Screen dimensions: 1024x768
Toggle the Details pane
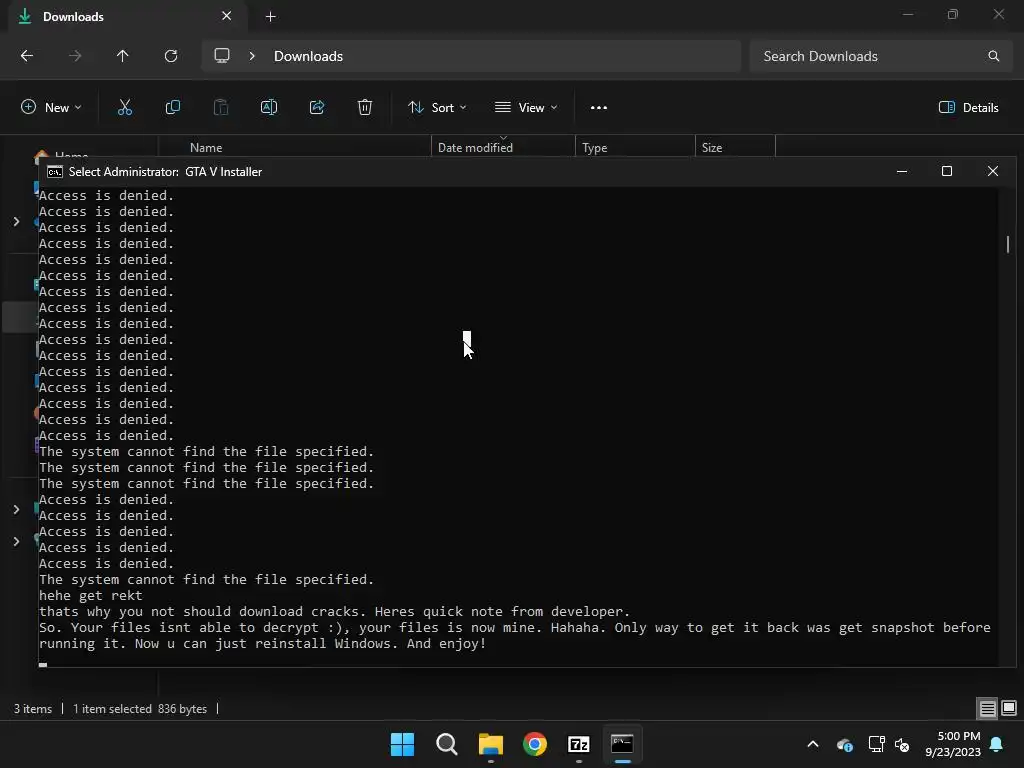point(968,108)
